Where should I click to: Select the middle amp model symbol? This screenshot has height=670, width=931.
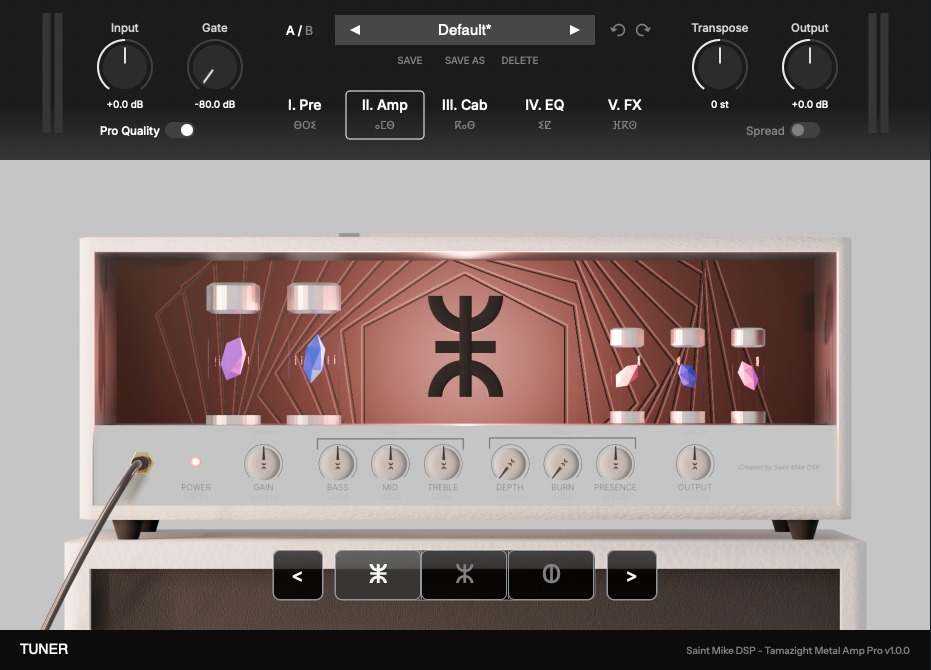coord(464,575)
